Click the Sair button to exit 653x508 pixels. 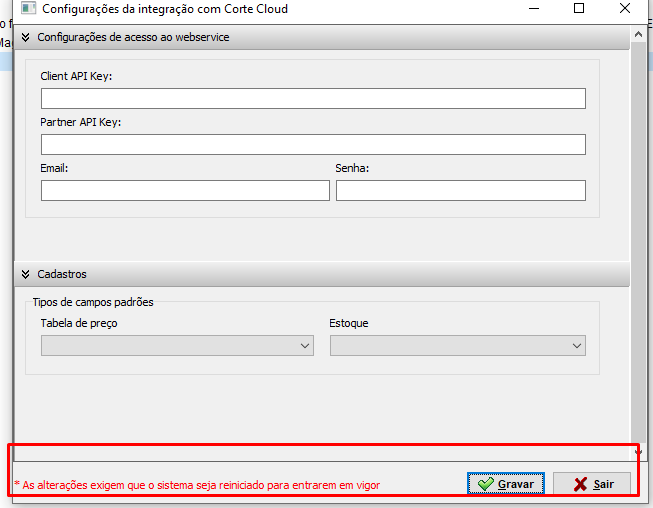point(592,483)
